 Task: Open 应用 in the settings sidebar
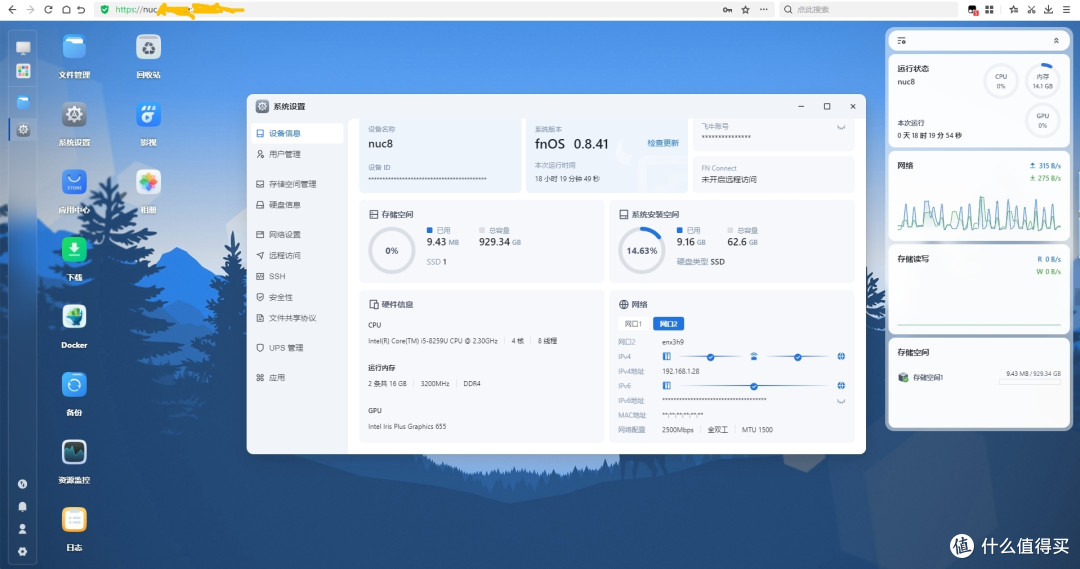pos(298,377)
